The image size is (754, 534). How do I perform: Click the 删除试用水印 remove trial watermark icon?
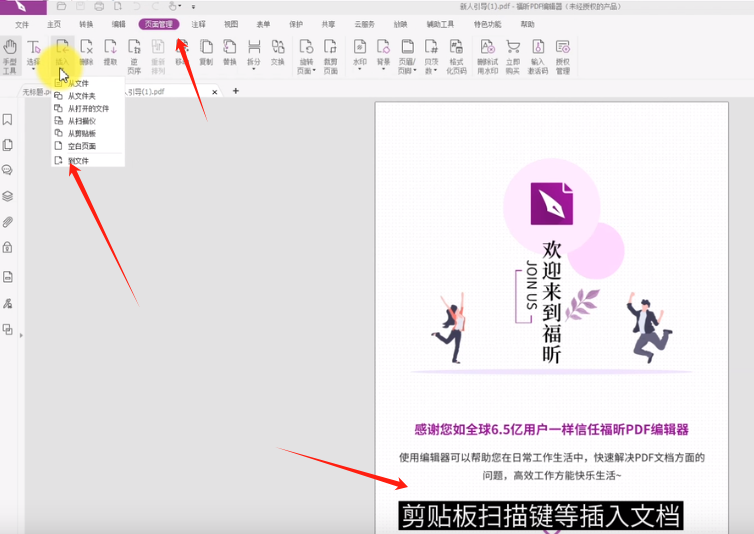point(487,56)
